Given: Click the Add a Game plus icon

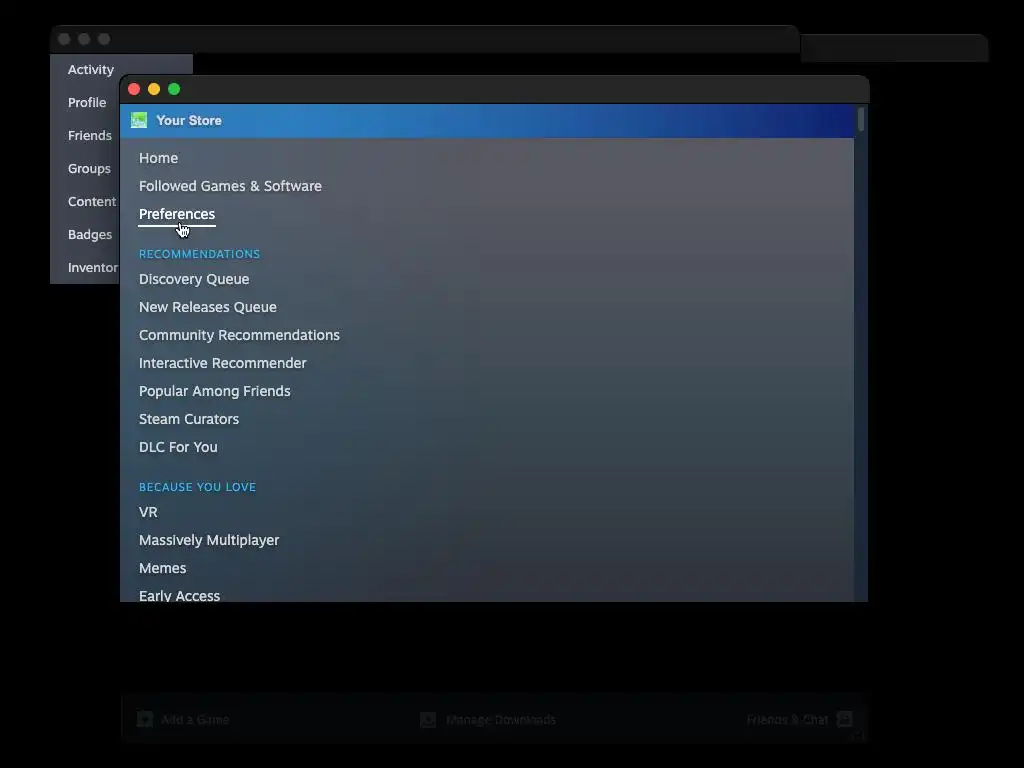Looking at the screenshot, I should click(x=145, y=720).
